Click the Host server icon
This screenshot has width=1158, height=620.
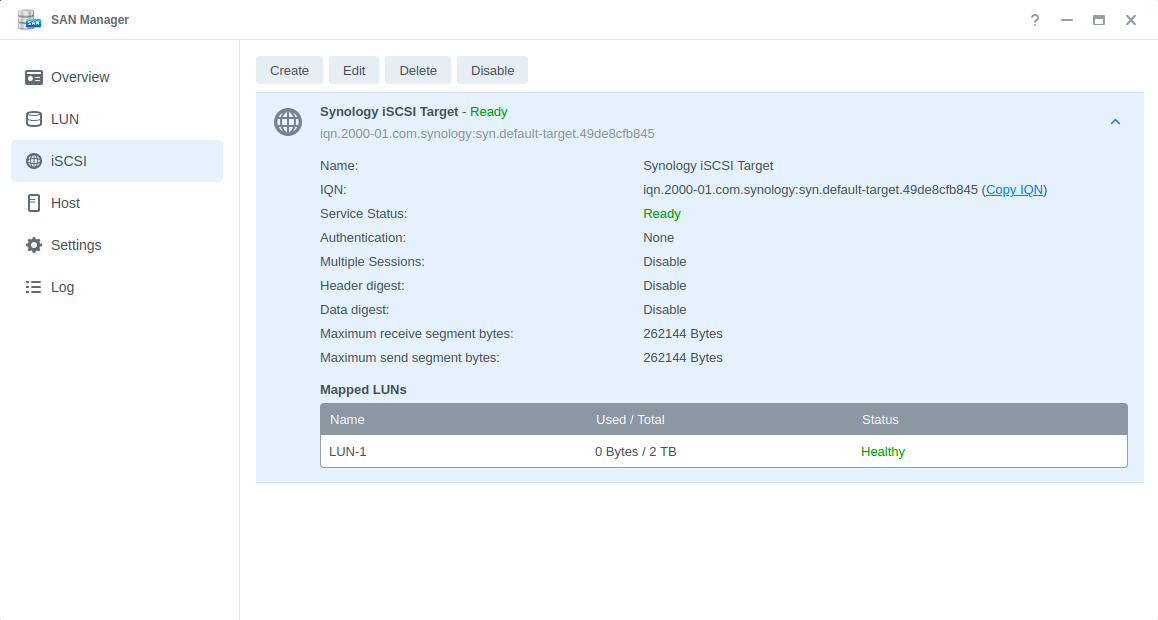(34, 203)
